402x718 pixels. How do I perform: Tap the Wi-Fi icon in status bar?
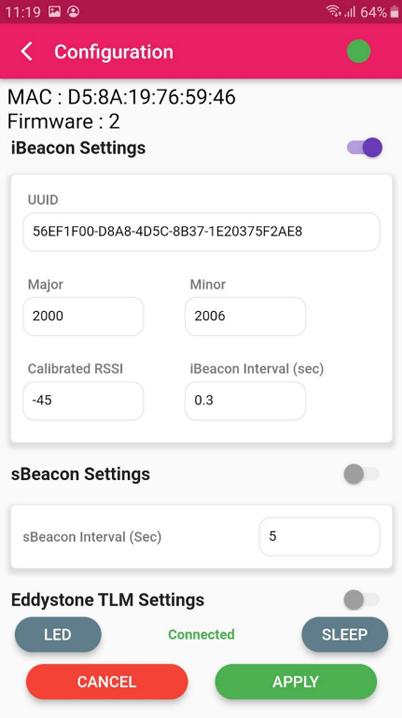pyautogui.click(x=333, y=11)
